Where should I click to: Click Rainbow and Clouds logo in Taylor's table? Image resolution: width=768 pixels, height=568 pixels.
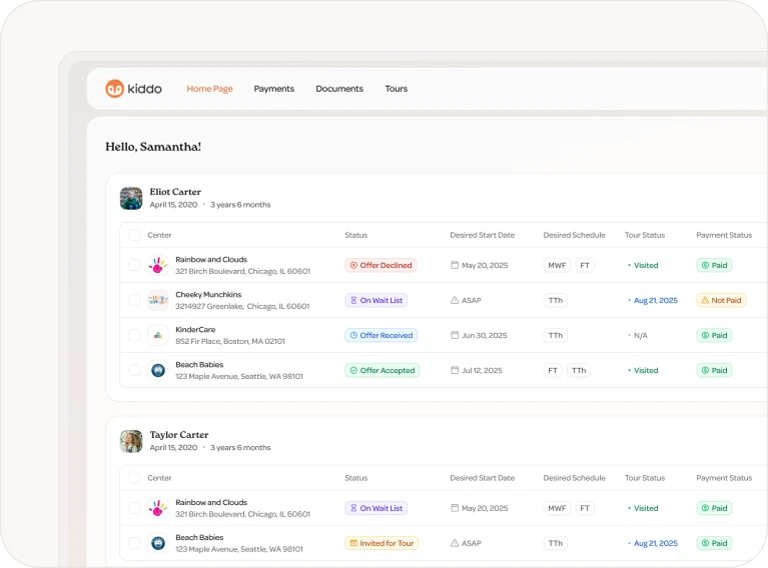(x=158, y=508)
